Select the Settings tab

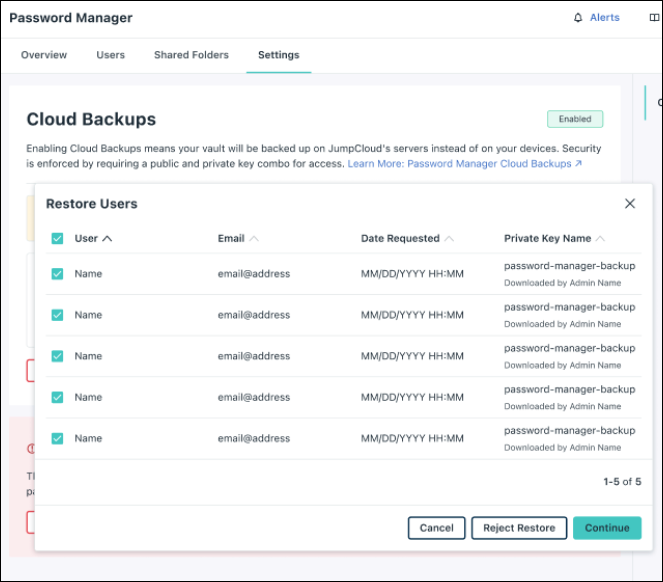pyautogui.click(x=278, y=55)
